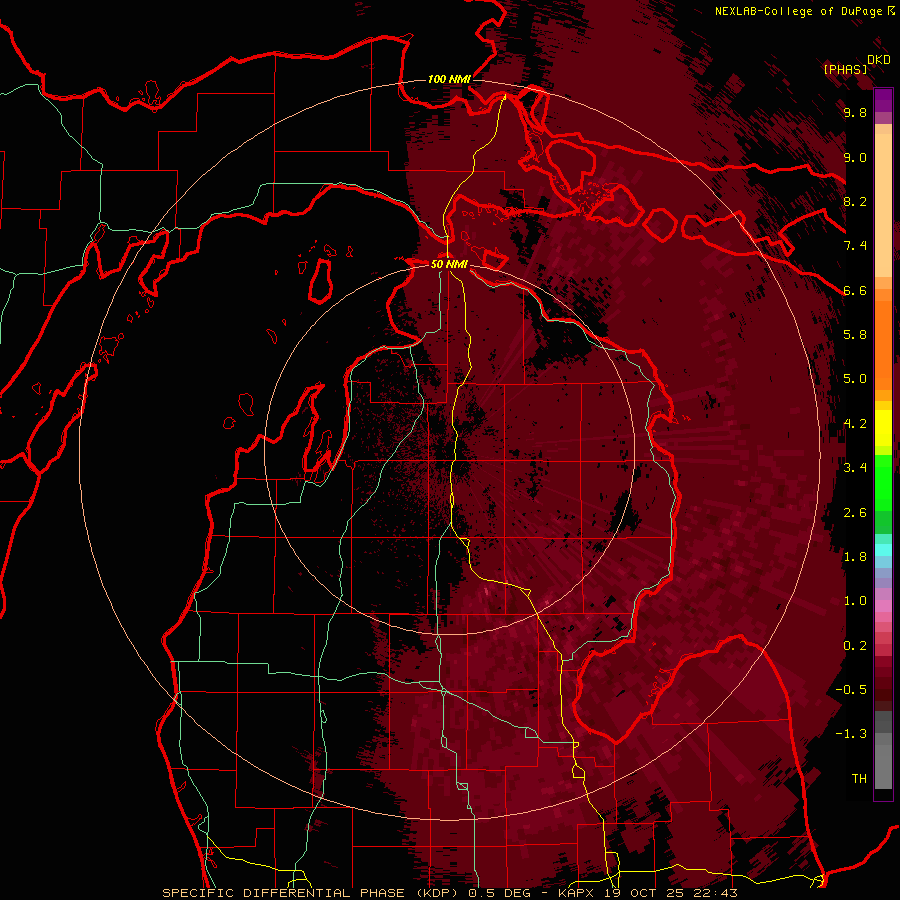Click the 5.0 value on the color scale
Image resolution: width=900 pixels, height=900 pixels.
(855, 379)
